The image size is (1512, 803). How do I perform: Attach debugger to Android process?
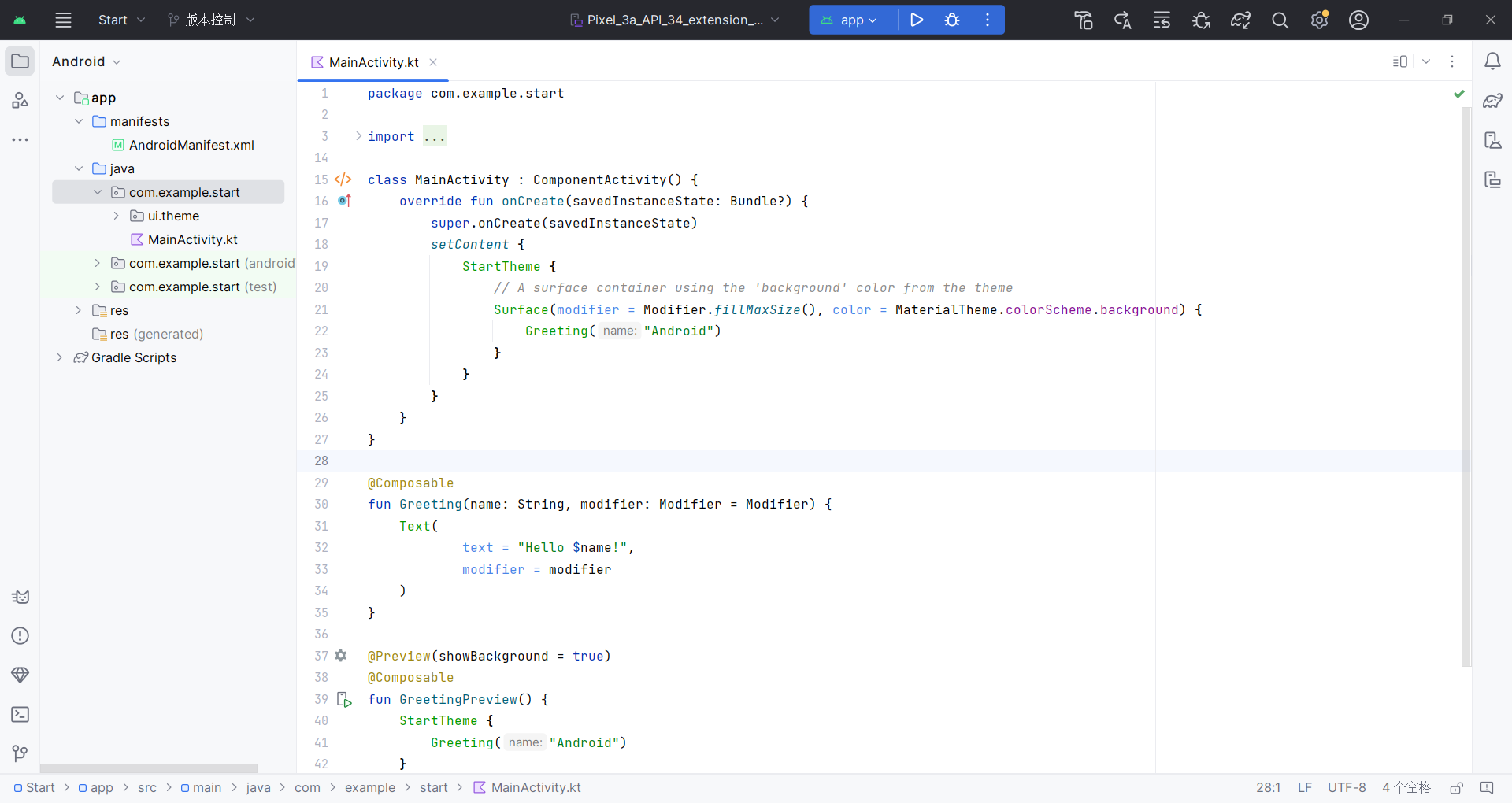coord(1202,20)
